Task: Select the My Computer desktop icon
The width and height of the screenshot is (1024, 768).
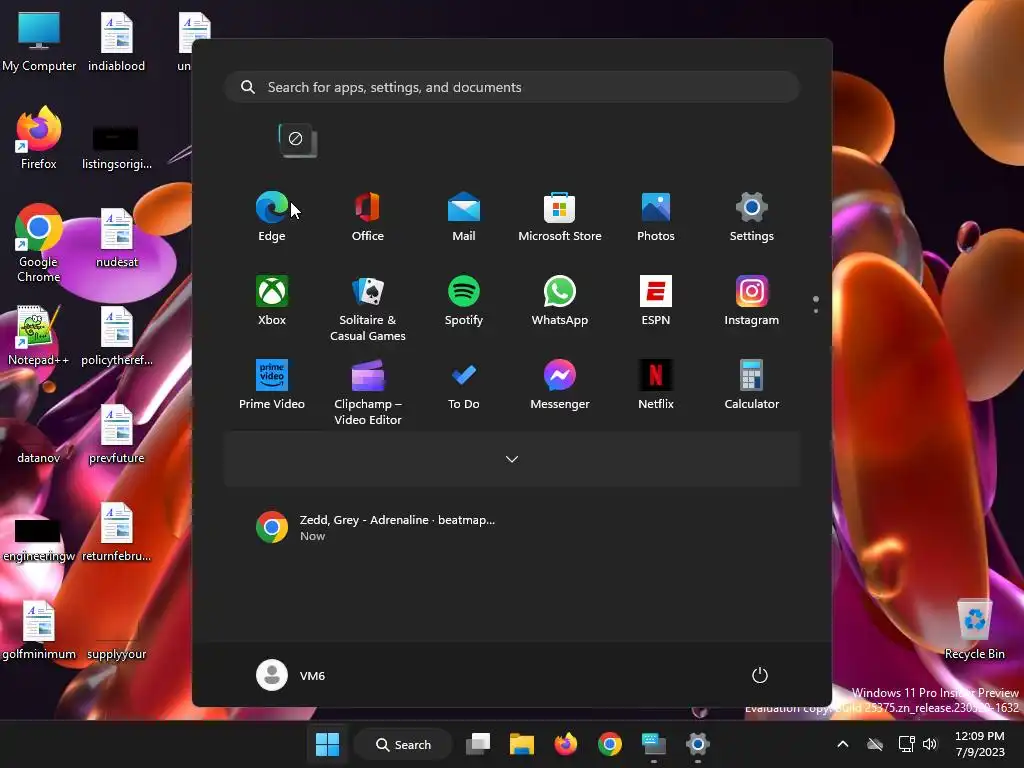Action: click(x=39, y=42)
